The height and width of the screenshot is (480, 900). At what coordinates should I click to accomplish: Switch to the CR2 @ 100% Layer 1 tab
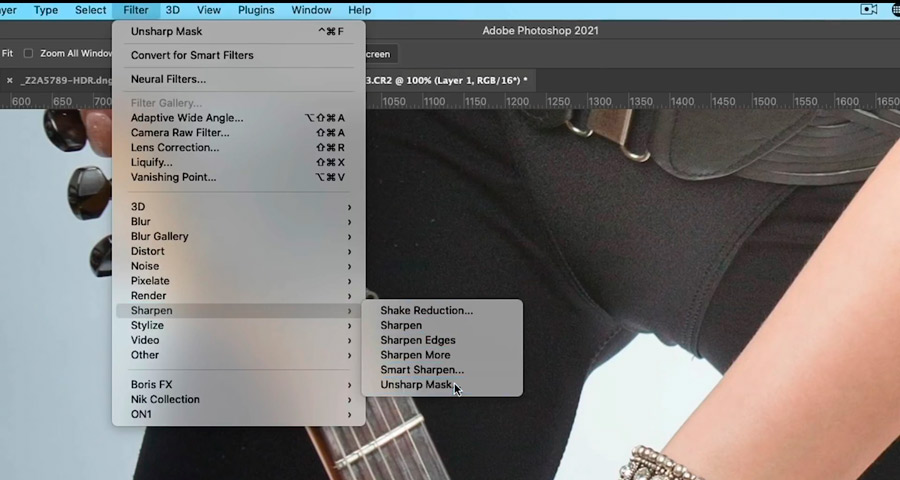pyautogui.click(x=445, y=80)
